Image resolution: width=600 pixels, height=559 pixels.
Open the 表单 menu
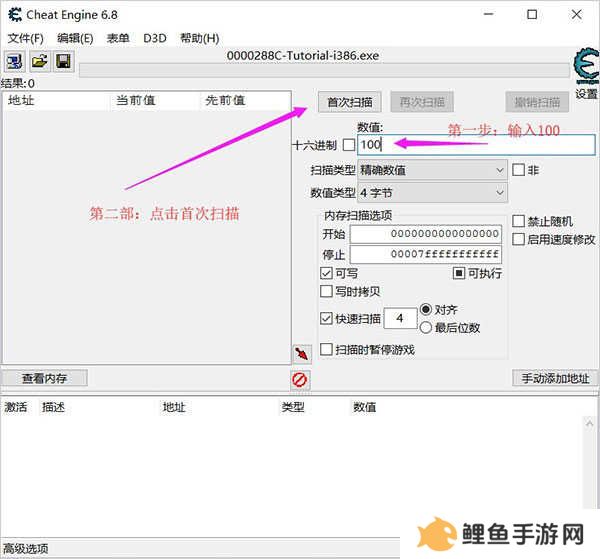tap(118, 38)
